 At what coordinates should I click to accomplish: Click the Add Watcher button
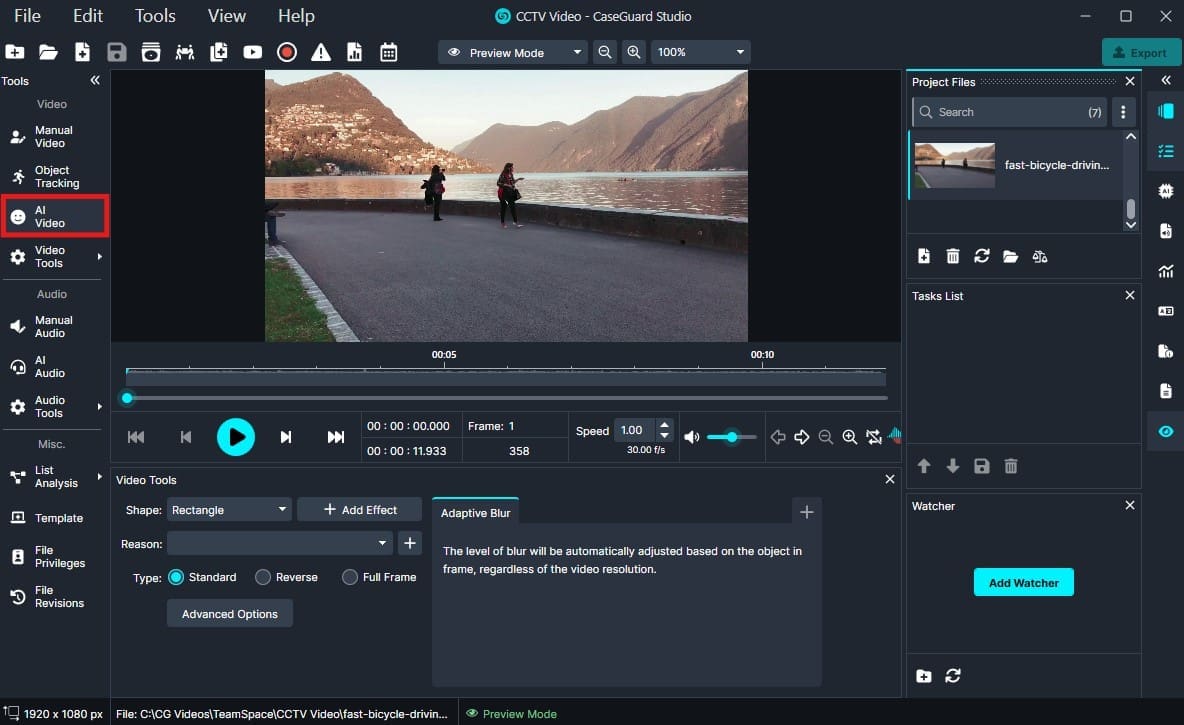pos(1023,582)
